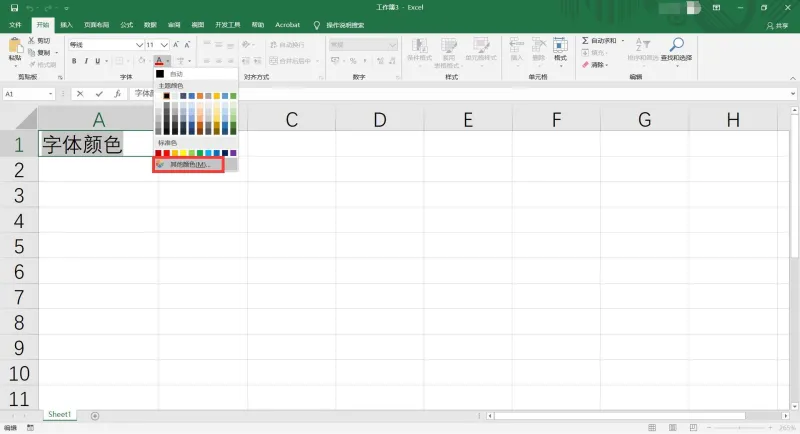Click the Wrap Text (自动换行) button

[287, 45]
